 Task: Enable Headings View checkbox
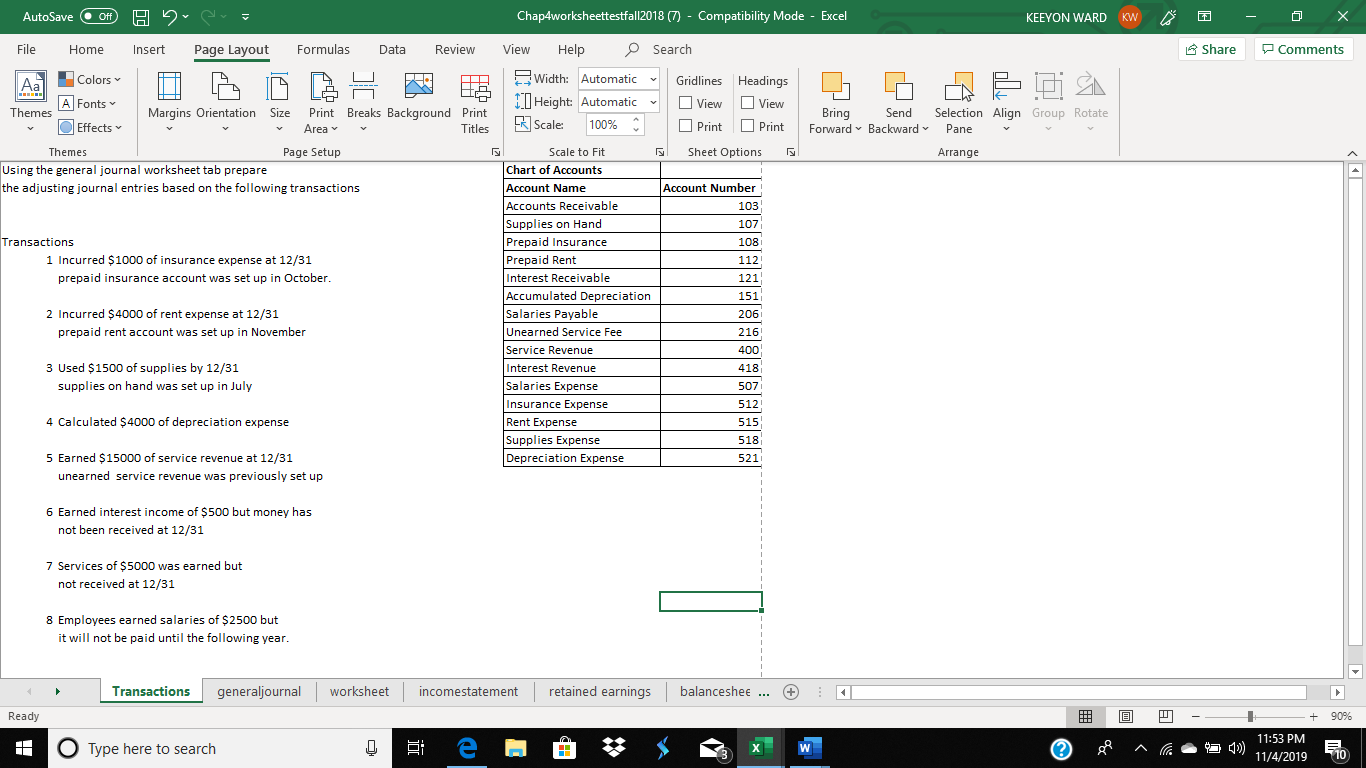pyautogui.click(x=748, y=103)
